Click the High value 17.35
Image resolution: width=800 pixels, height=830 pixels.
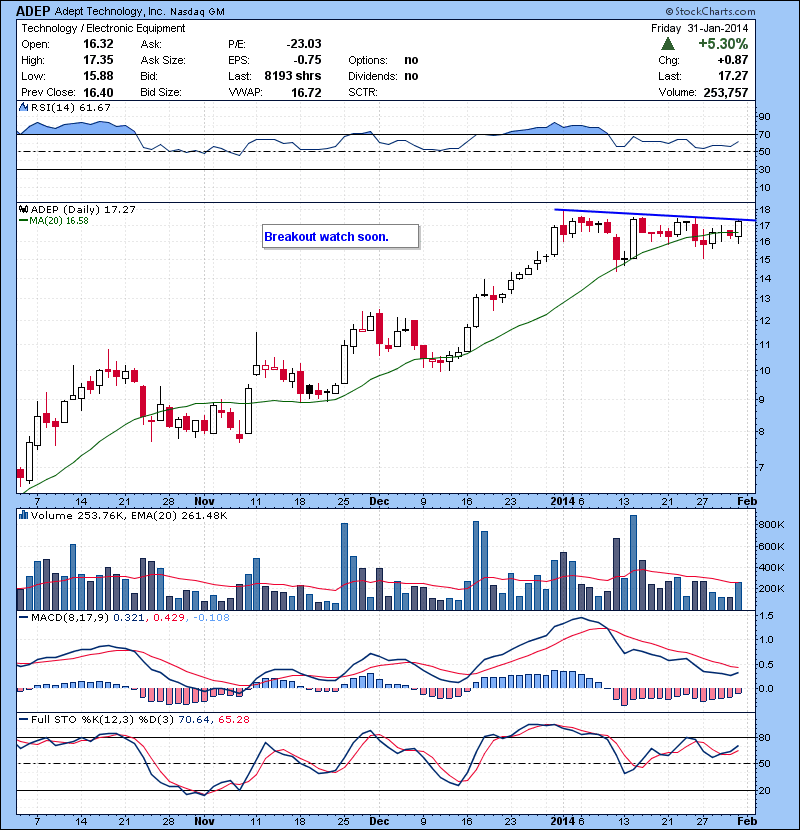click(x=98, y=60)
